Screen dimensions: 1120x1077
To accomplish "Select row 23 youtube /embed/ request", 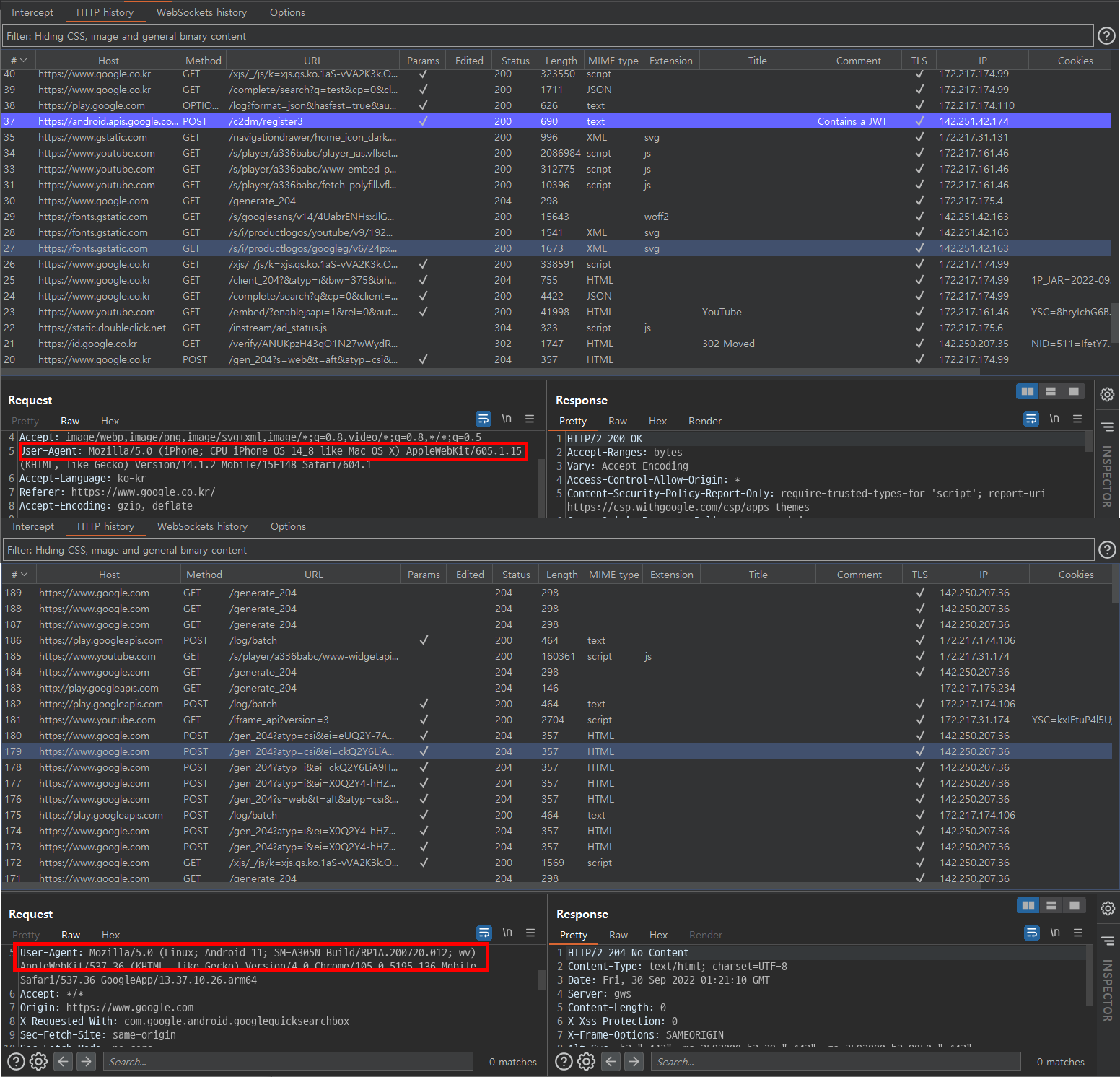I will click(556, 312).
